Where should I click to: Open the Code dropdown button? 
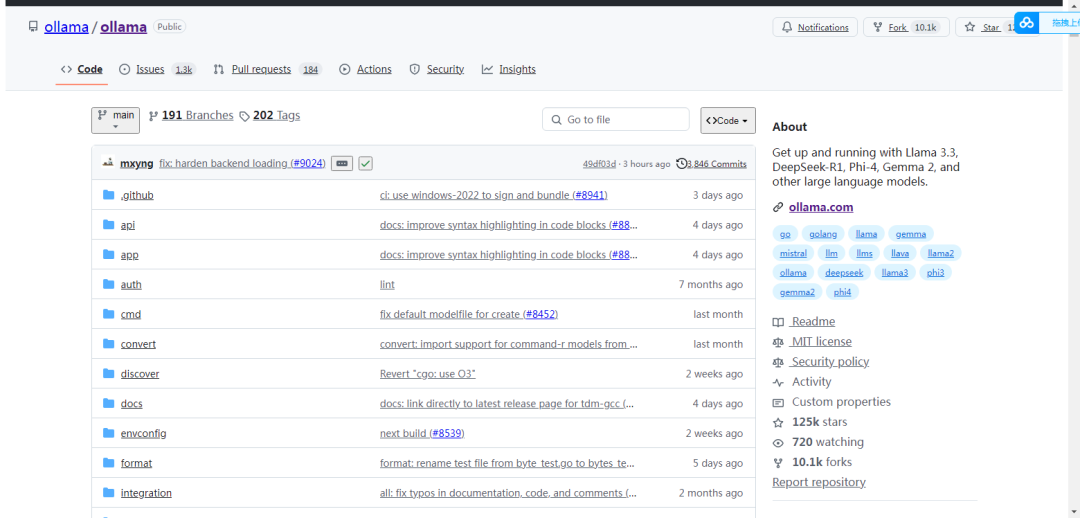[x=728, y=121]
